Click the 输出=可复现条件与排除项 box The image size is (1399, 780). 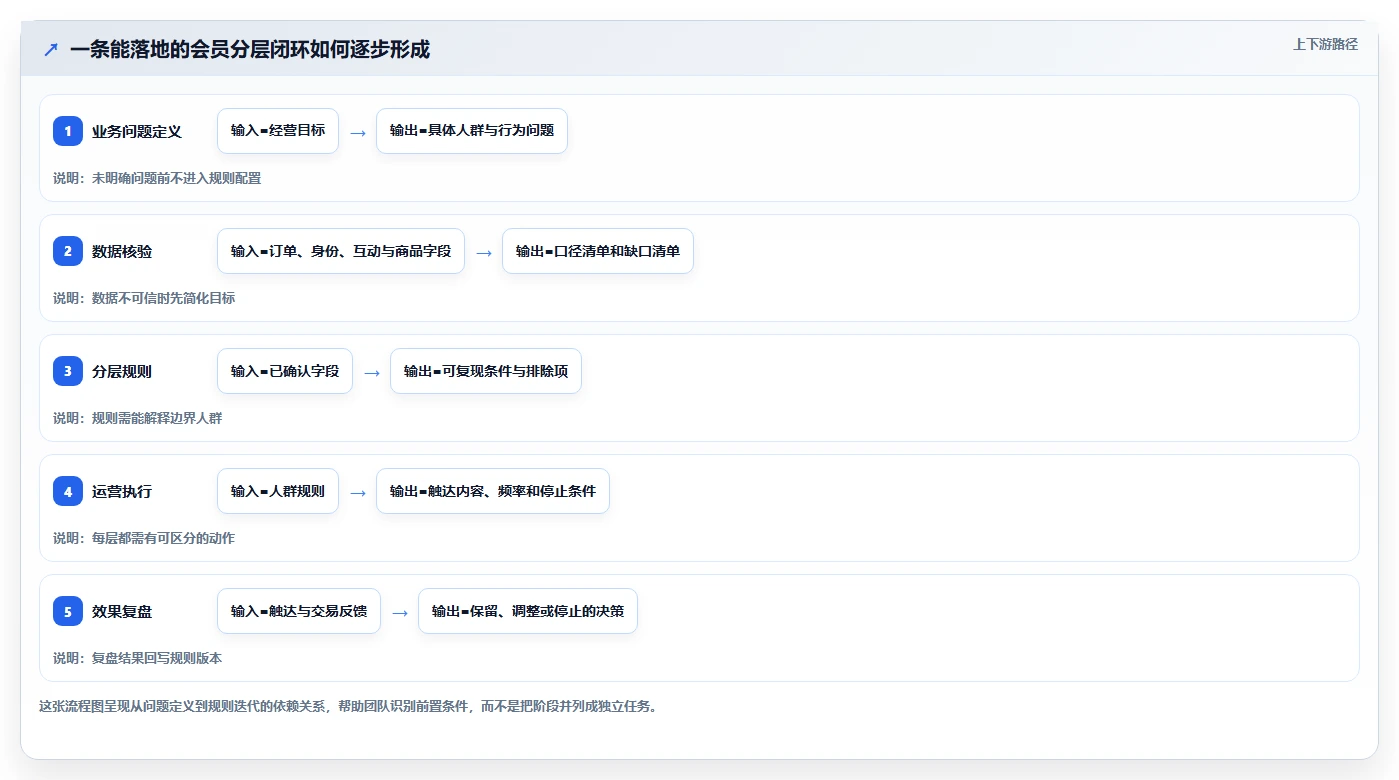486,371
